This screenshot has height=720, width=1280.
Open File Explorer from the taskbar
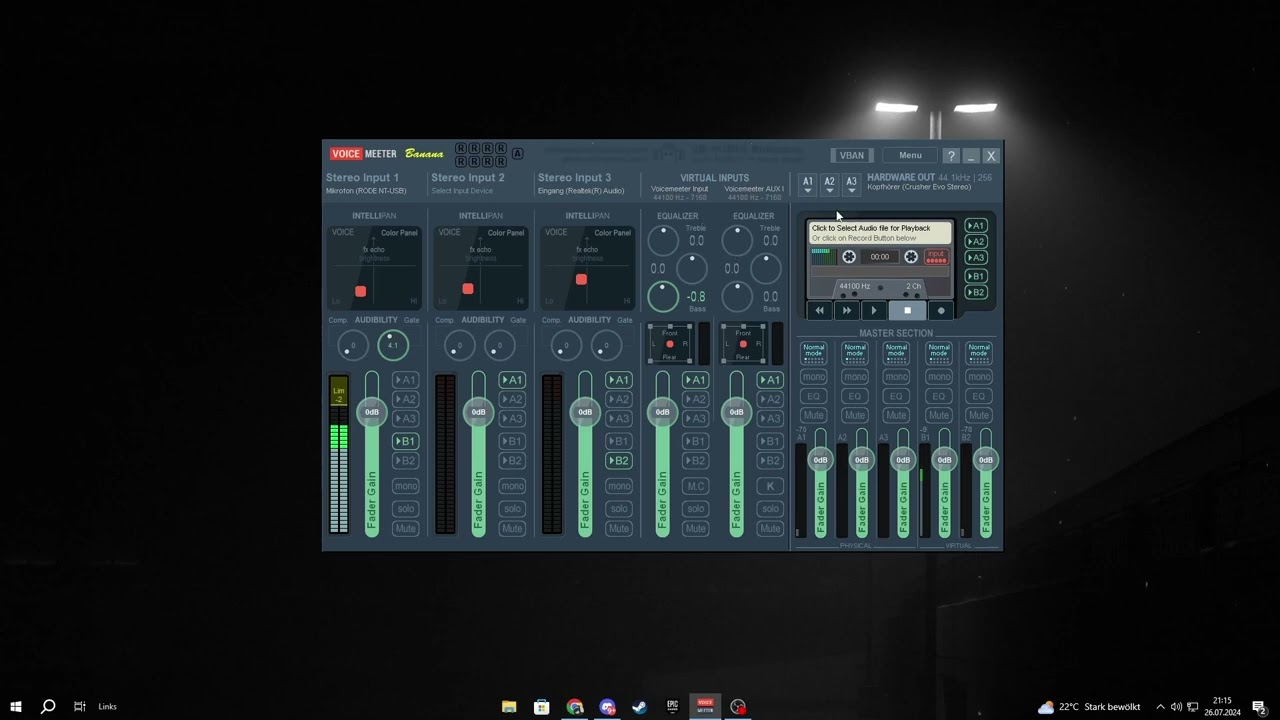(509, 706)
